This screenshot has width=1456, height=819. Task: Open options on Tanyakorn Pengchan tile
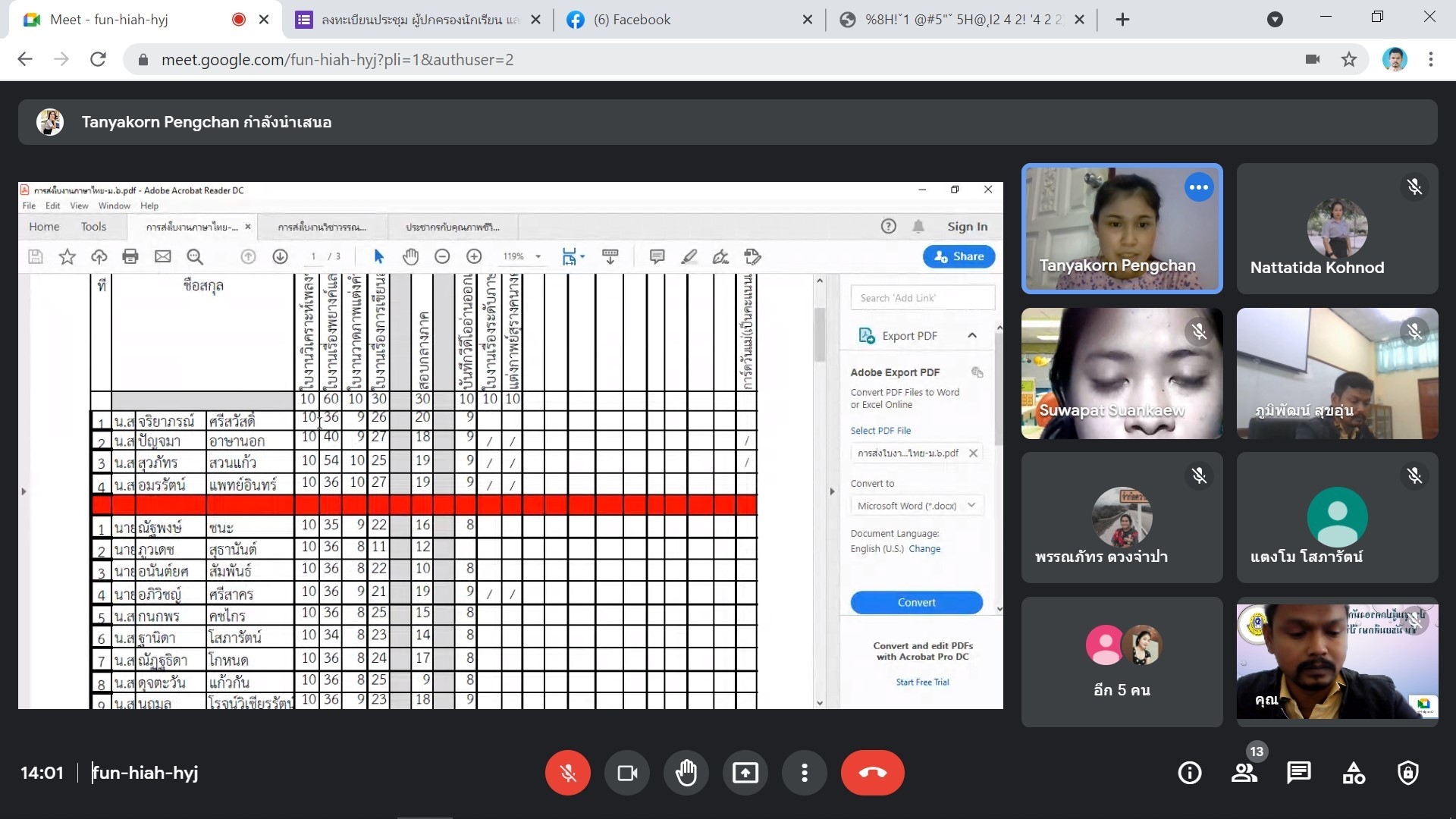click(x=1198, y=187)
